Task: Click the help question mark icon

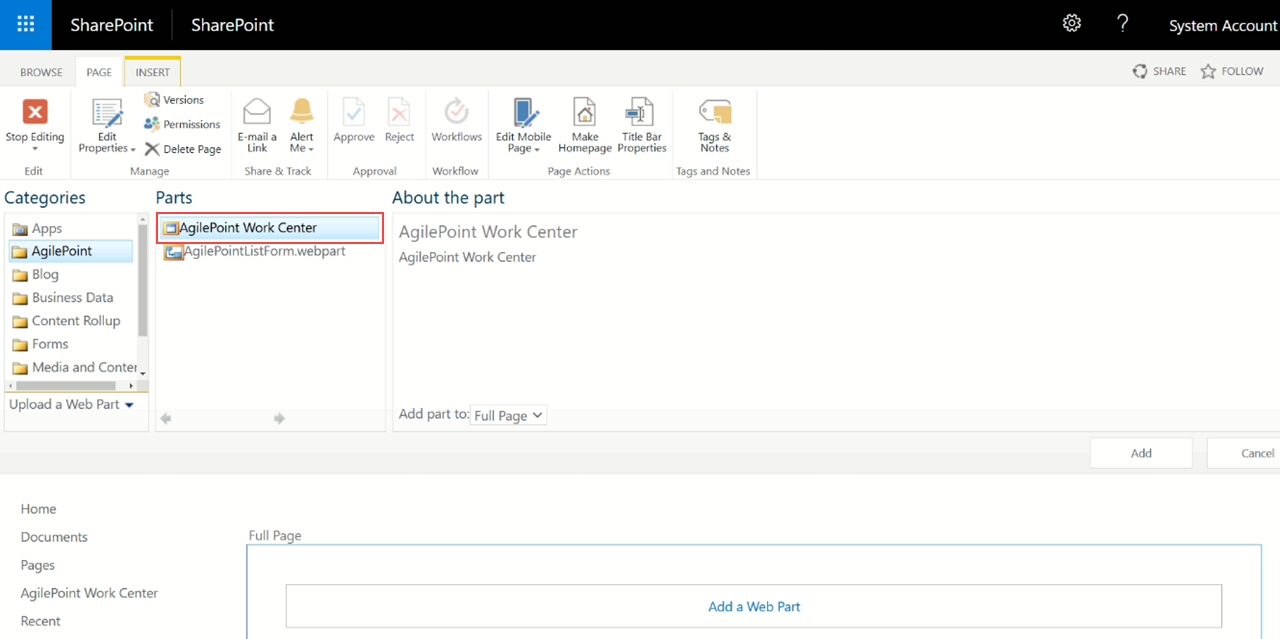Action: pos(1122,23)
